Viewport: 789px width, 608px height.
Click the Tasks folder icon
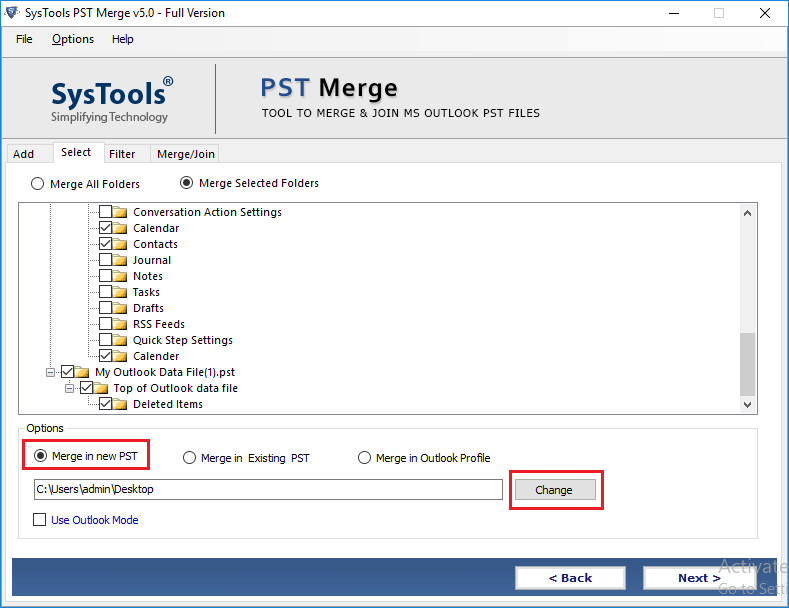click(x=120, y=292)
